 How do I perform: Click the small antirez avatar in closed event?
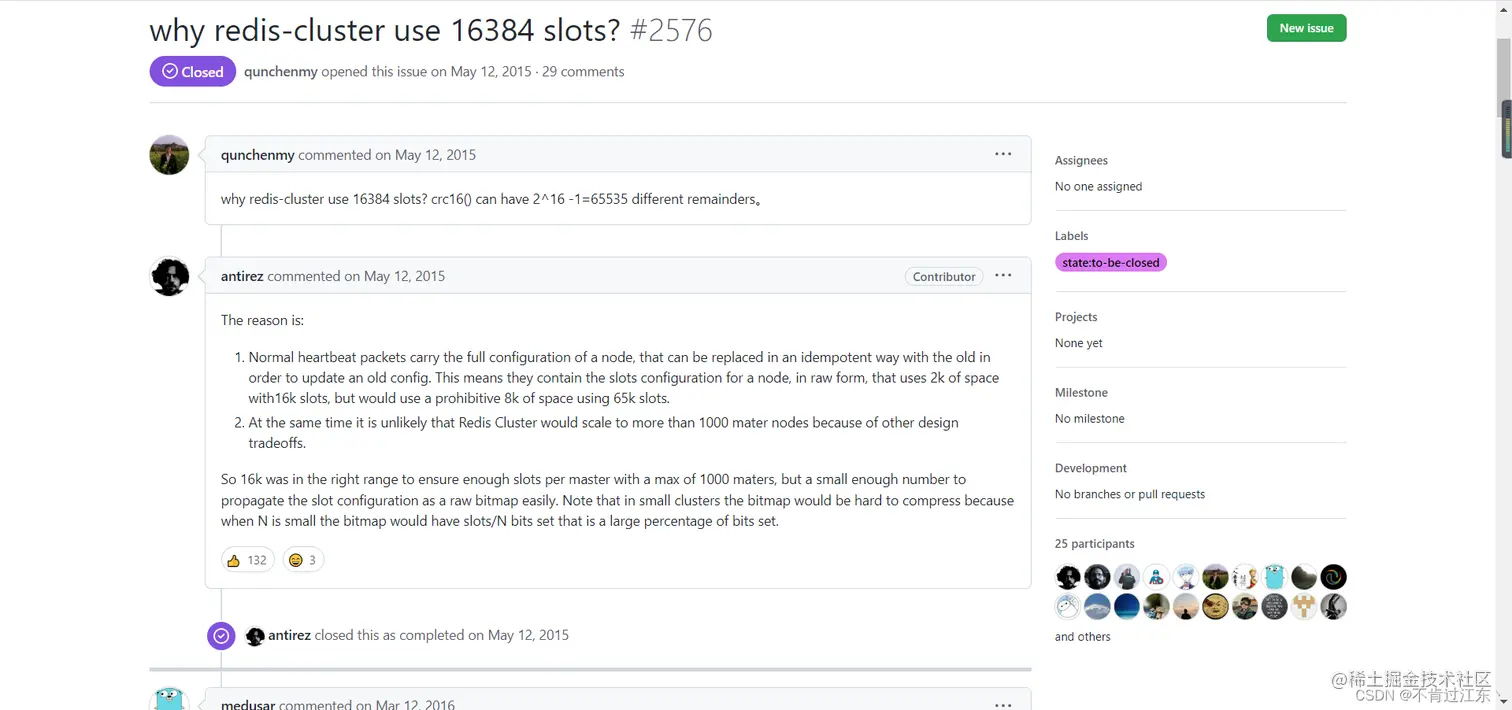(255, 636)
